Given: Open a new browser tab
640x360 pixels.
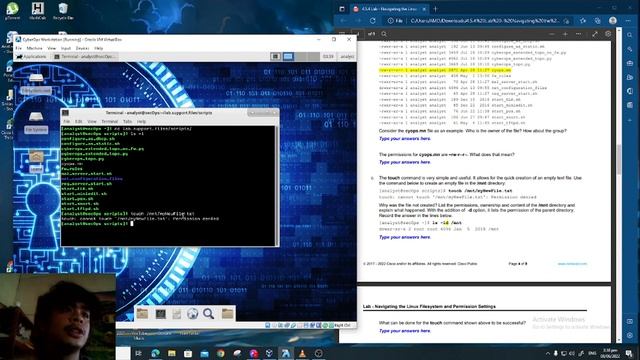Looking at the screenshot, I should click(x=435, y=9).
